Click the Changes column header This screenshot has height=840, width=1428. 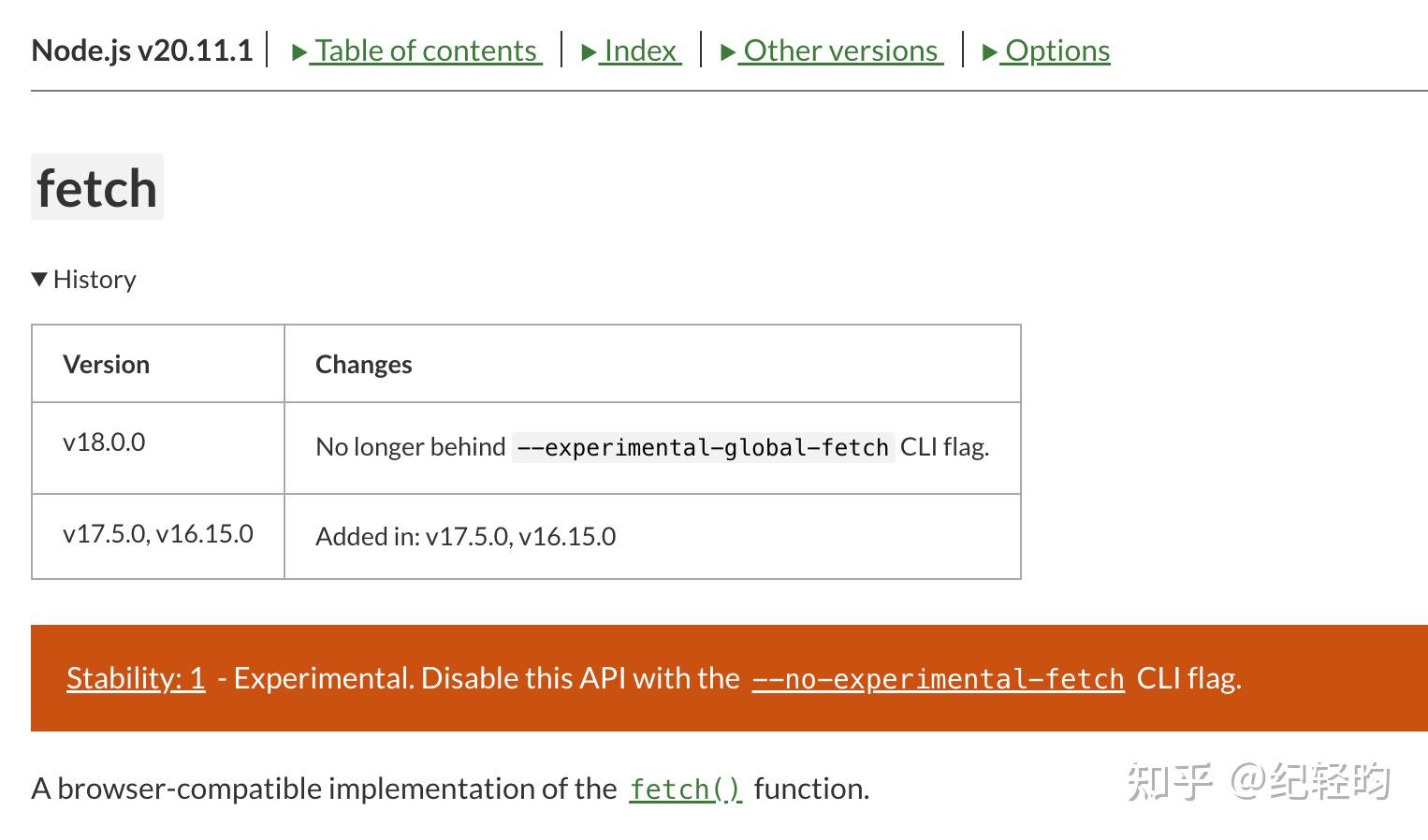[363, 364]
